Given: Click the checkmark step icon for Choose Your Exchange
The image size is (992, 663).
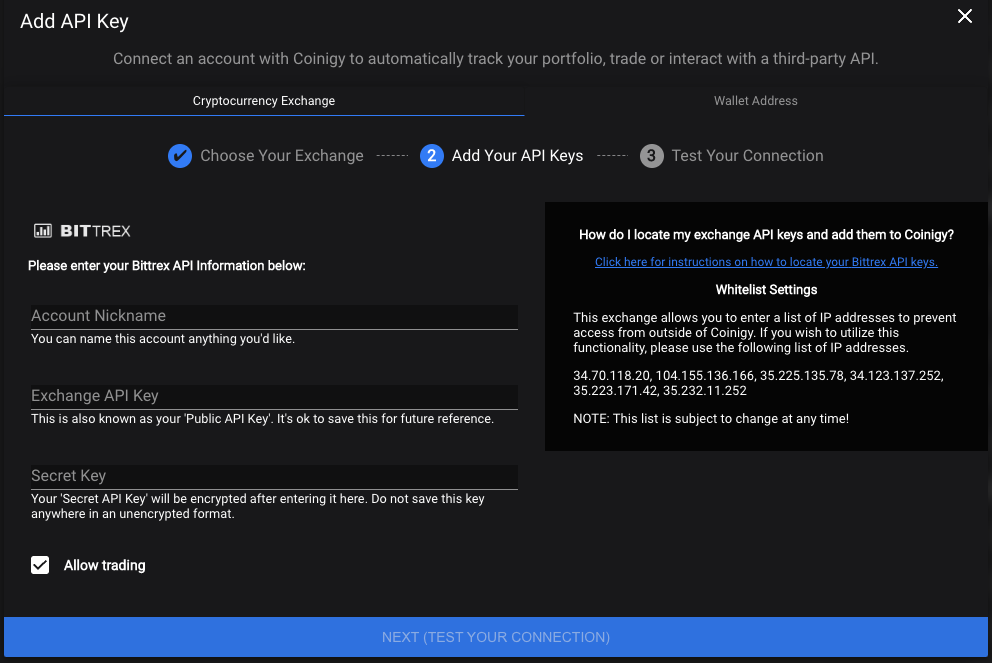Looking at the screenshot, I should click(x=180, y=156).
